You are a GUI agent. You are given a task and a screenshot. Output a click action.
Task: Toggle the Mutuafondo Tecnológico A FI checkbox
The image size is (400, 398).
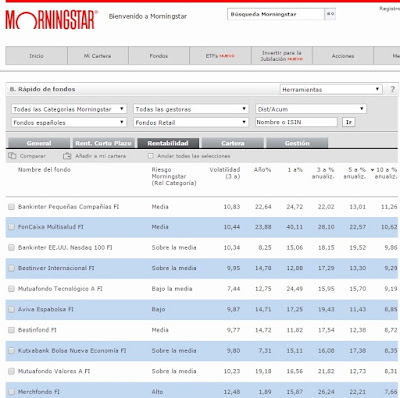coord(11,289)
